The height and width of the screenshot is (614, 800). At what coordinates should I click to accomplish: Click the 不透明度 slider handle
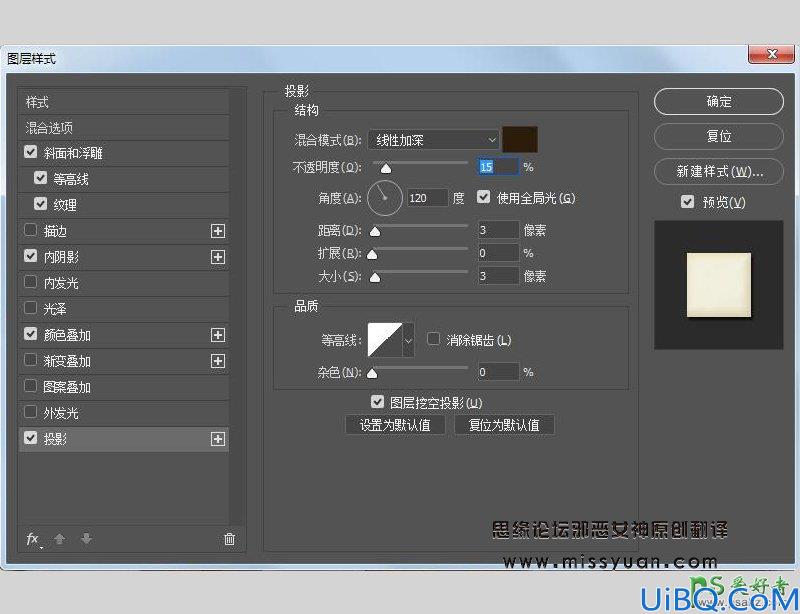[x=386, y=168]
